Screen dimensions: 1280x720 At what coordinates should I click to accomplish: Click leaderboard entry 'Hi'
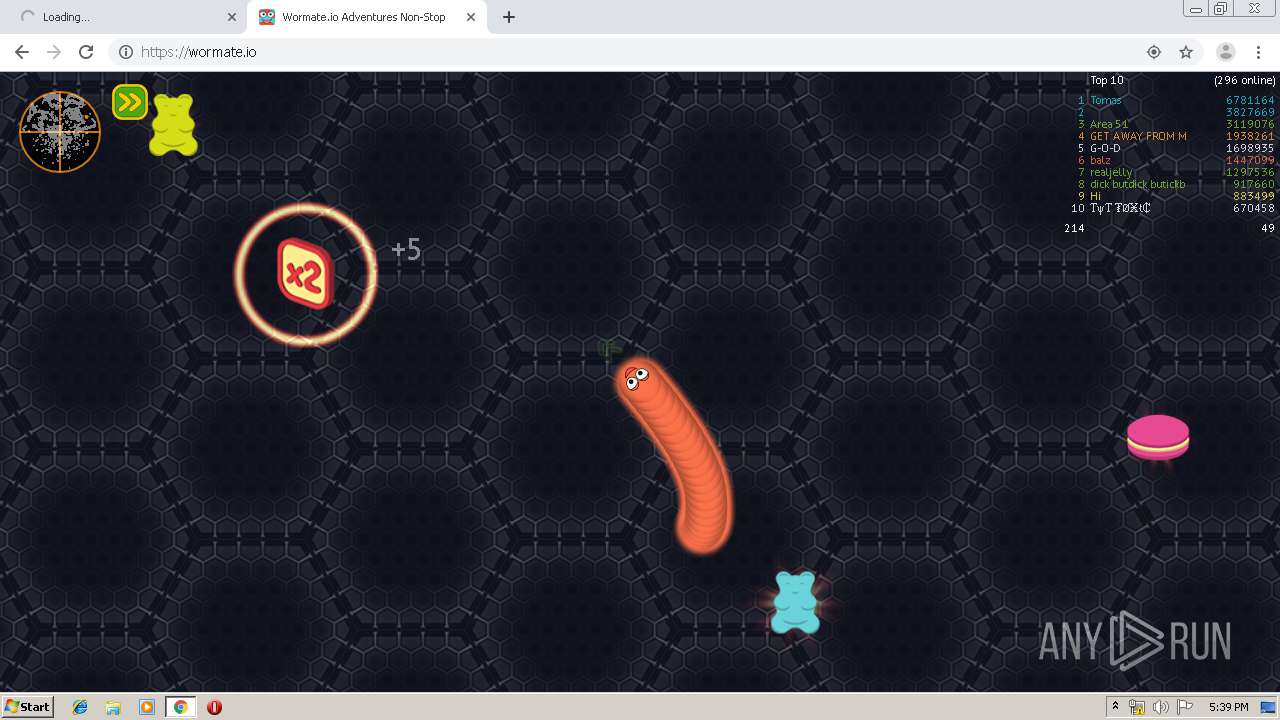coord(1095,196)
